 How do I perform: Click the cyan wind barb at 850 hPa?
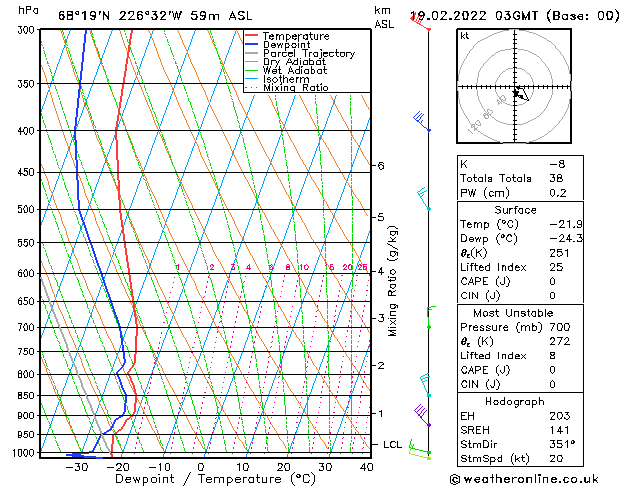click(x=425, y=385)
